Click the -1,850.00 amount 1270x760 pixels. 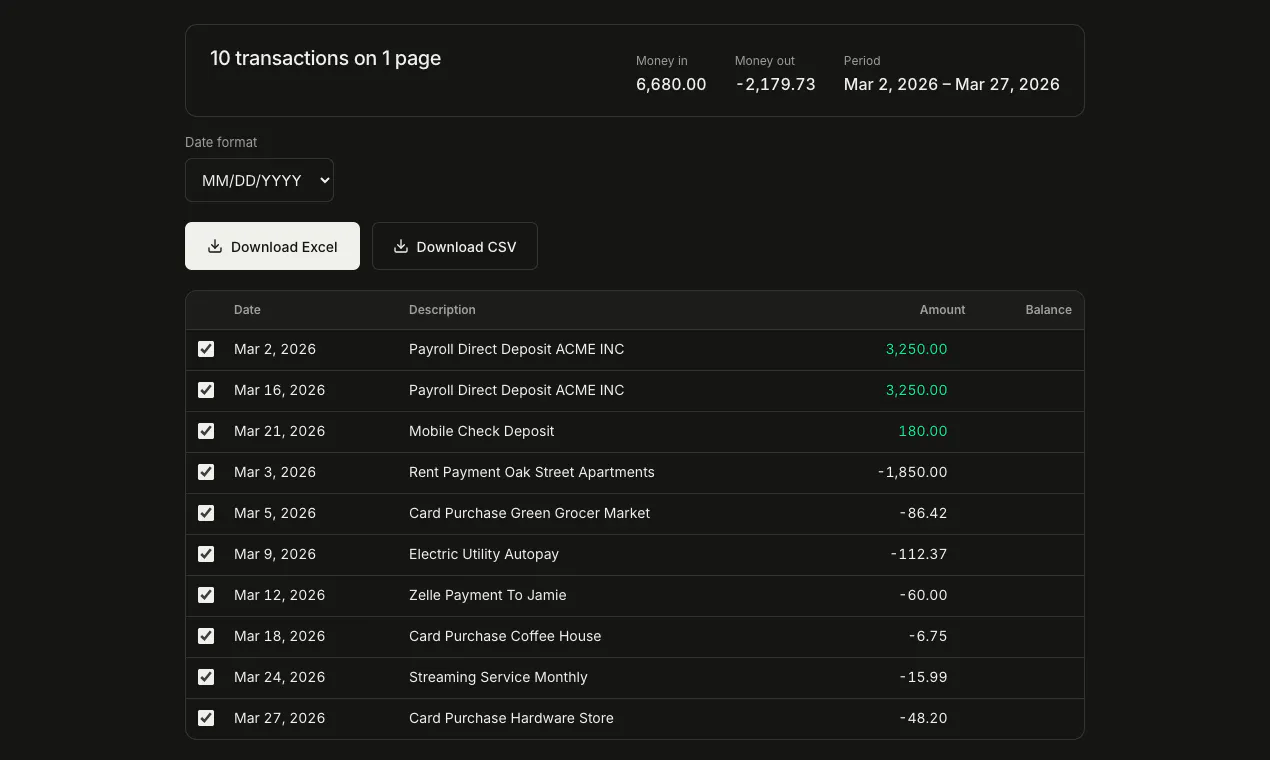[912, 472]
